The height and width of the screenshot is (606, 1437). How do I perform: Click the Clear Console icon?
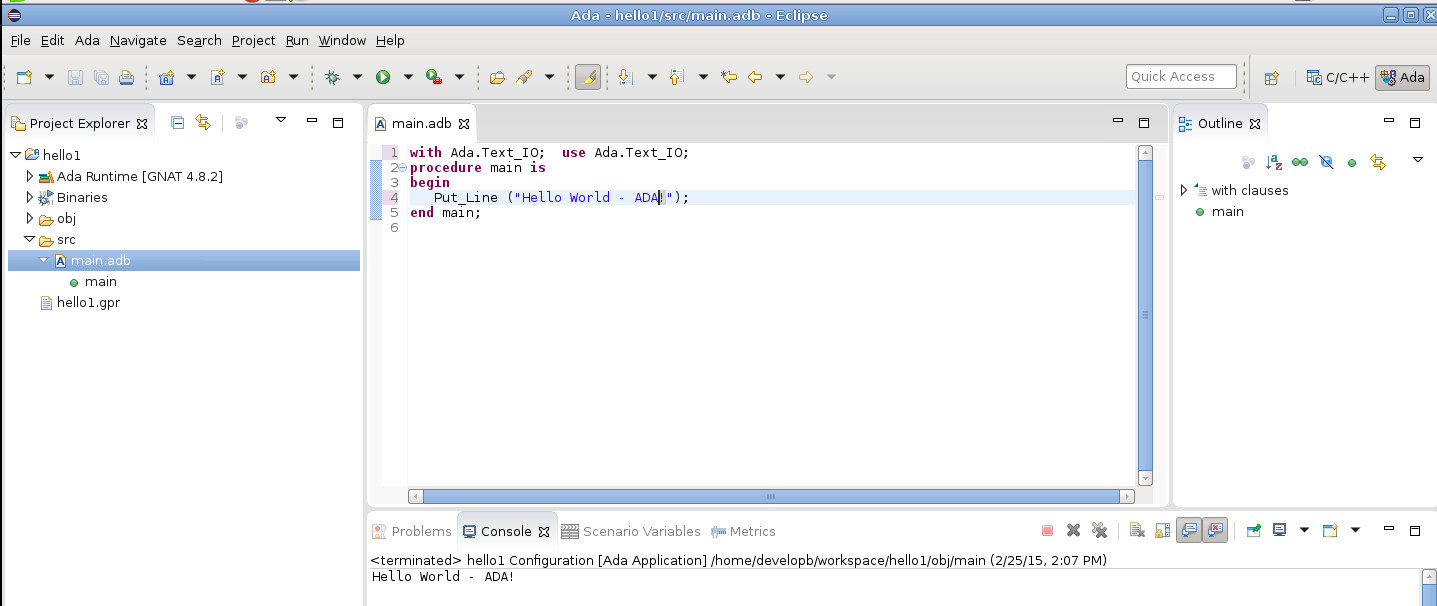(x=1137, y=530)
